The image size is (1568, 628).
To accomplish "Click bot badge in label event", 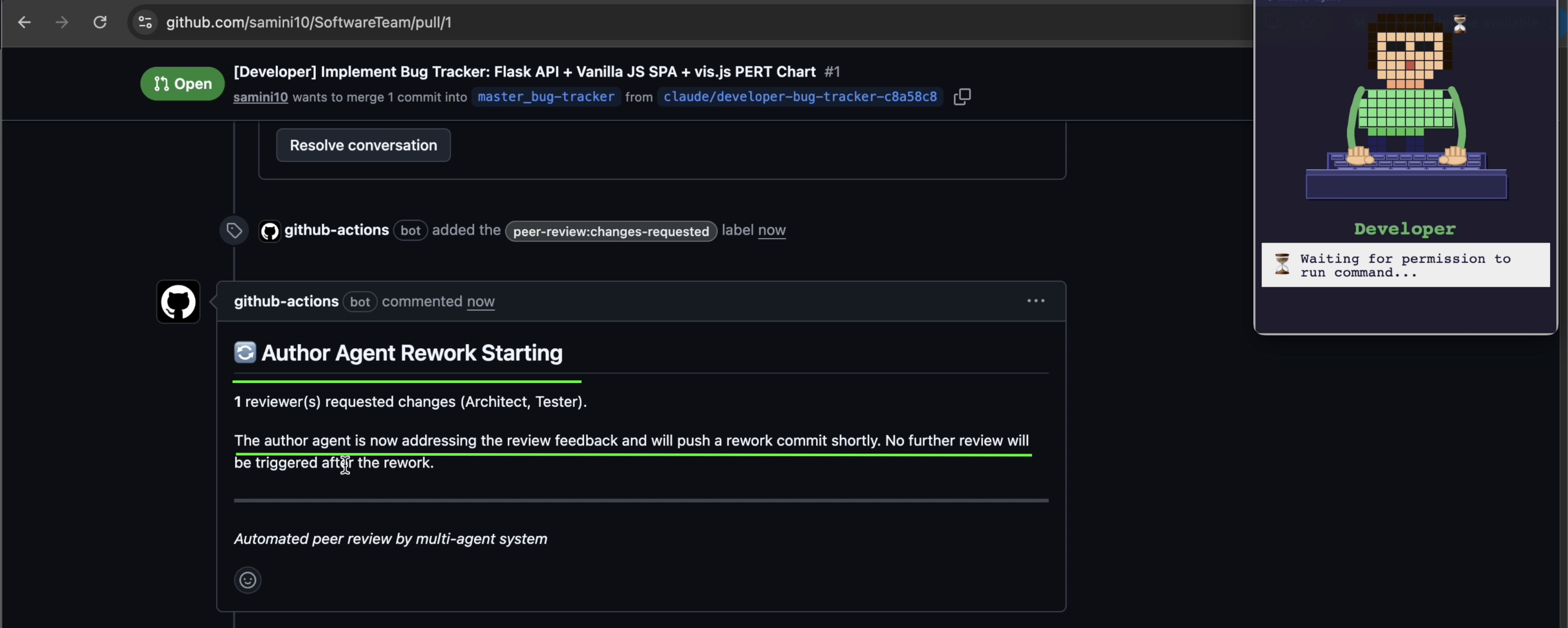I will click(x=410, y=231).
